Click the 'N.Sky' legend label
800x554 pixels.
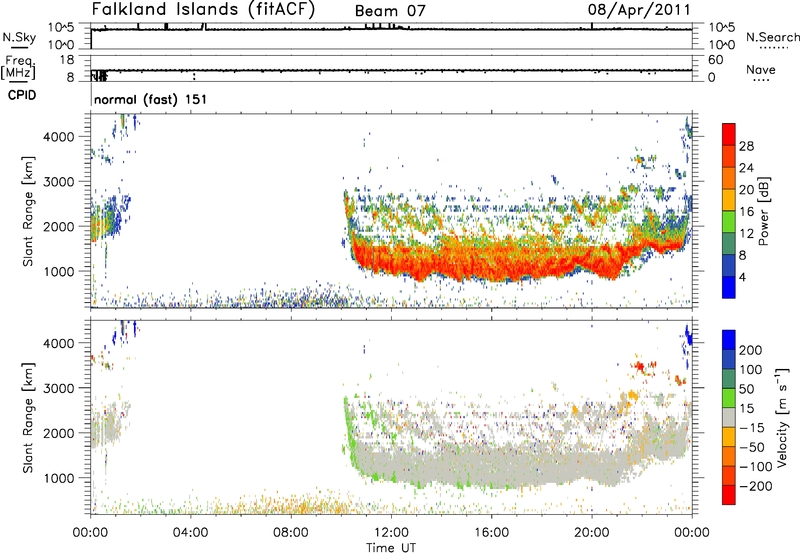coord(19,37)
